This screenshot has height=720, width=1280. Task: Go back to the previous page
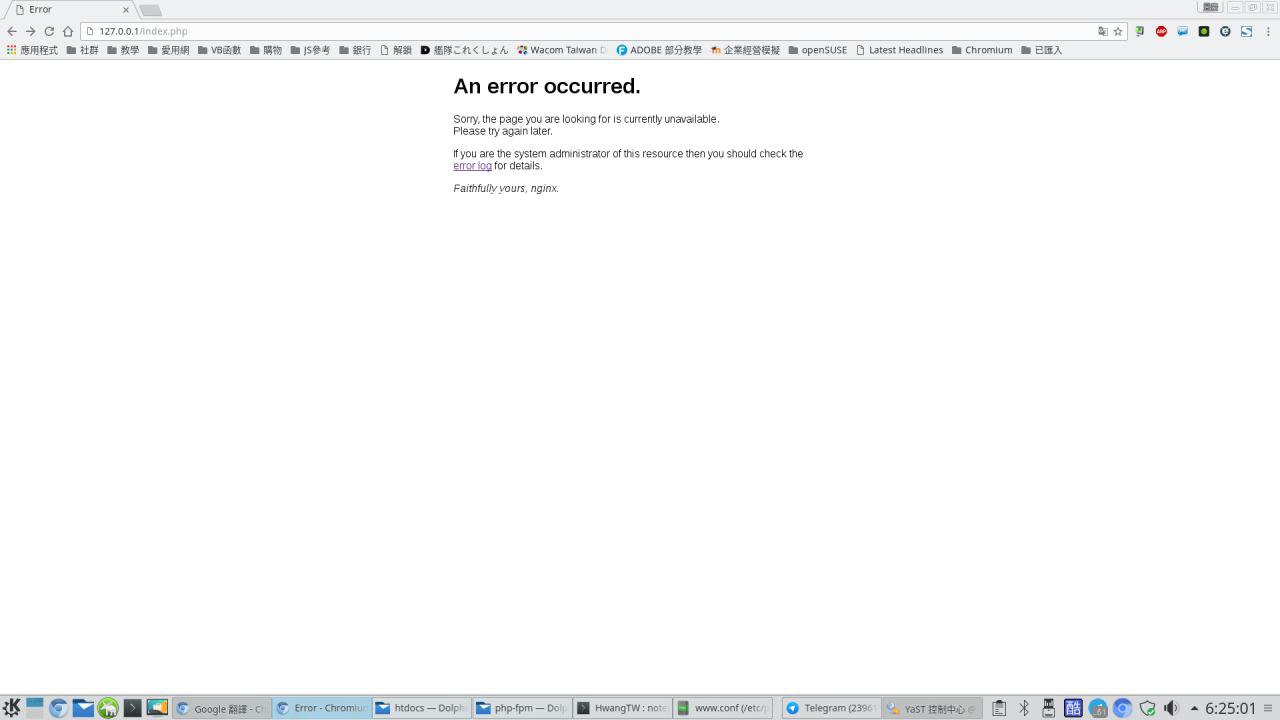pyautogui.click(x=12, y=31)
